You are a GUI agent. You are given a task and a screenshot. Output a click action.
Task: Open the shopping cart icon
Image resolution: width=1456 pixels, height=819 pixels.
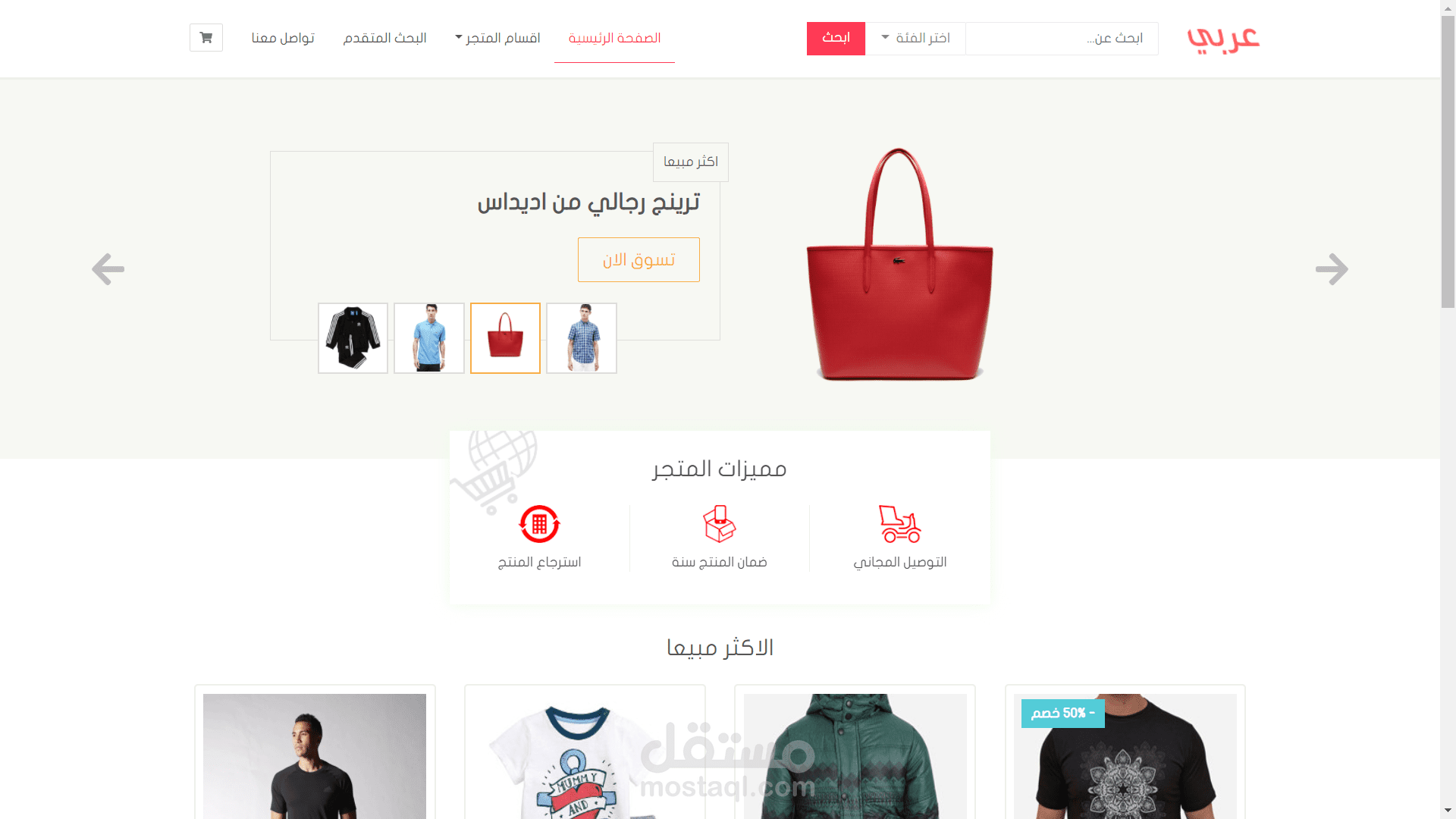(x=206, y=37)
